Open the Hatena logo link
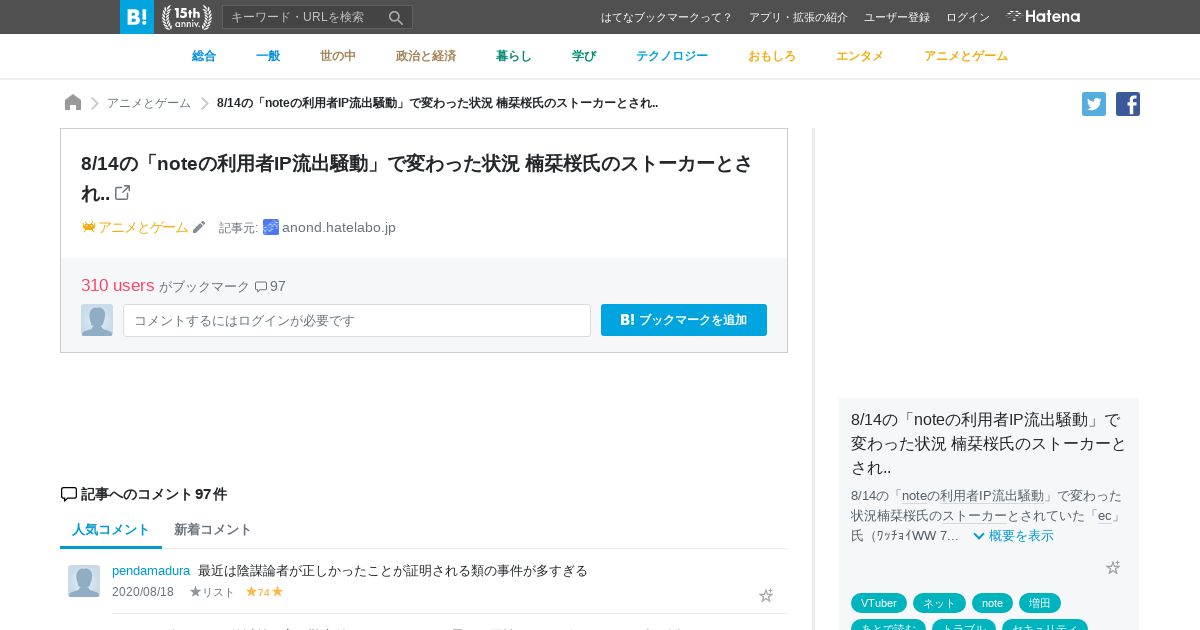Screen dimensions: 1200x630 1043,16
